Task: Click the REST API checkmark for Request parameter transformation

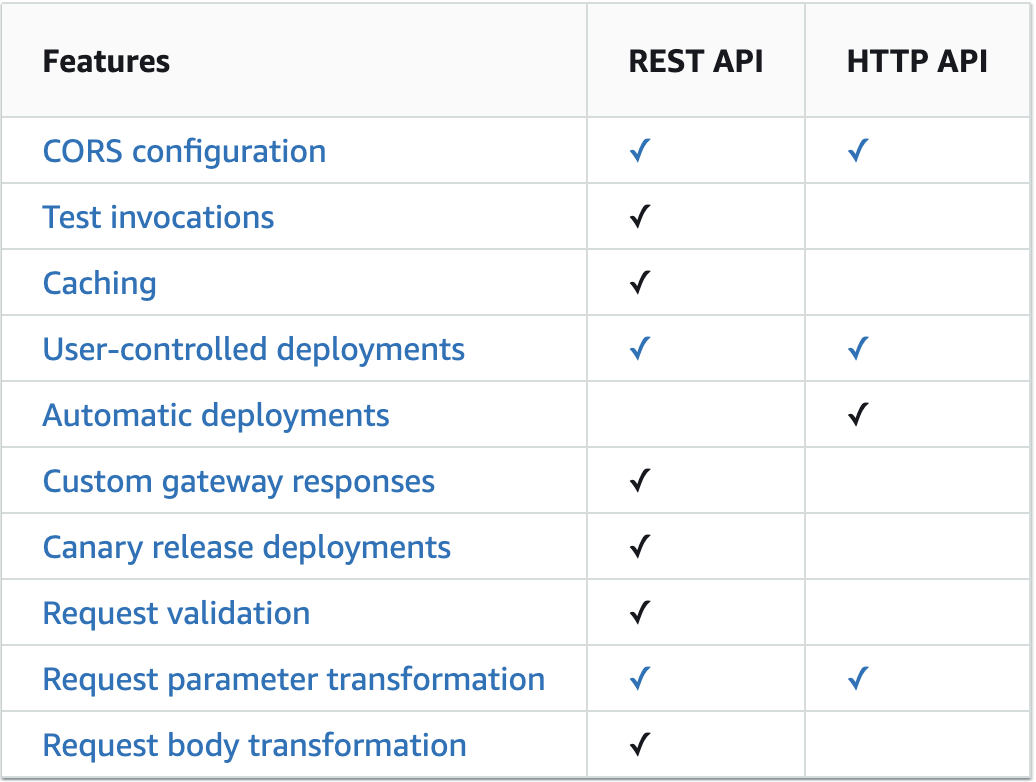Action: click(640, 680)
